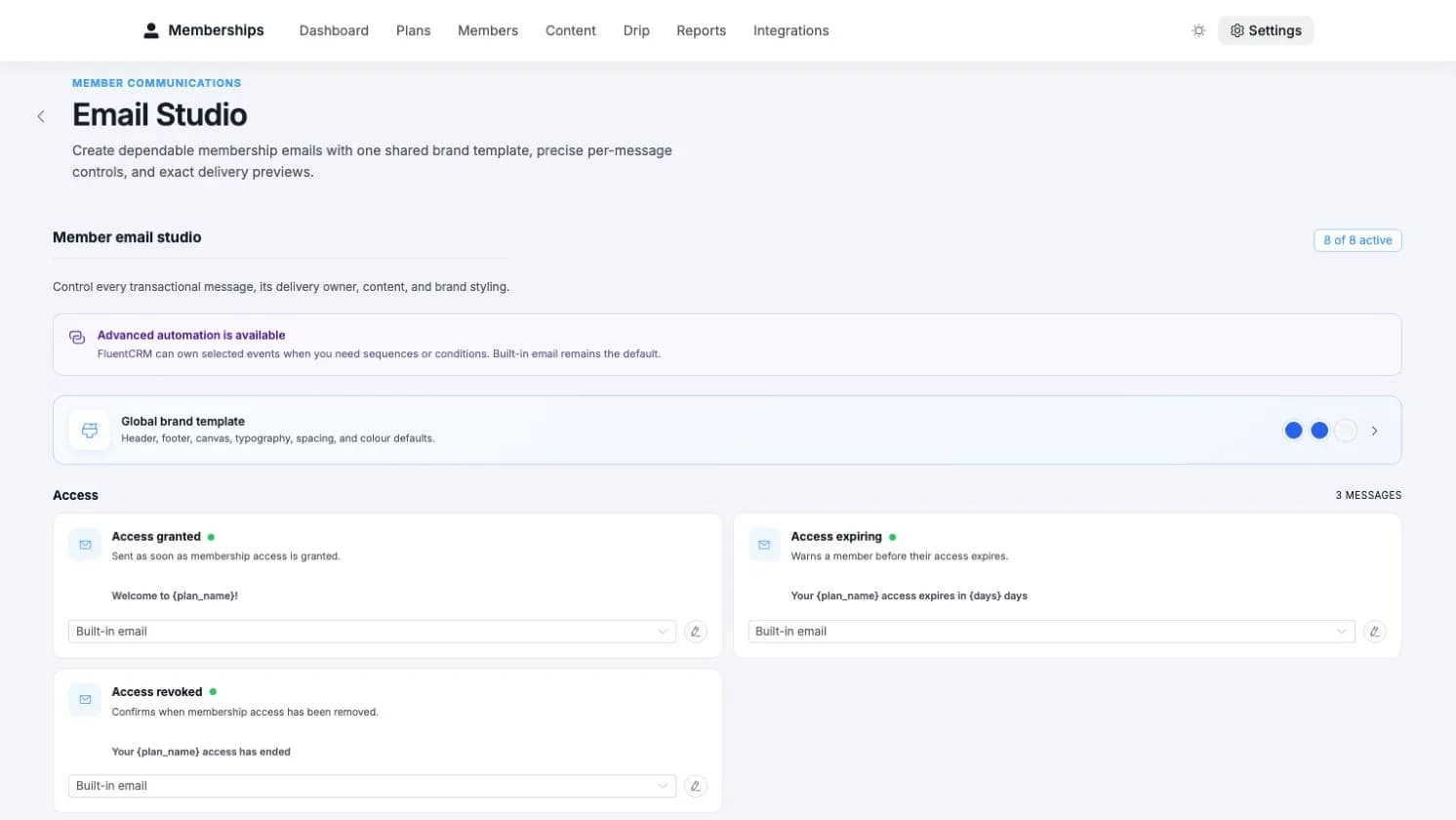
Task: Edit the Access granted email with pencil
Action: (x=696, y=632)
